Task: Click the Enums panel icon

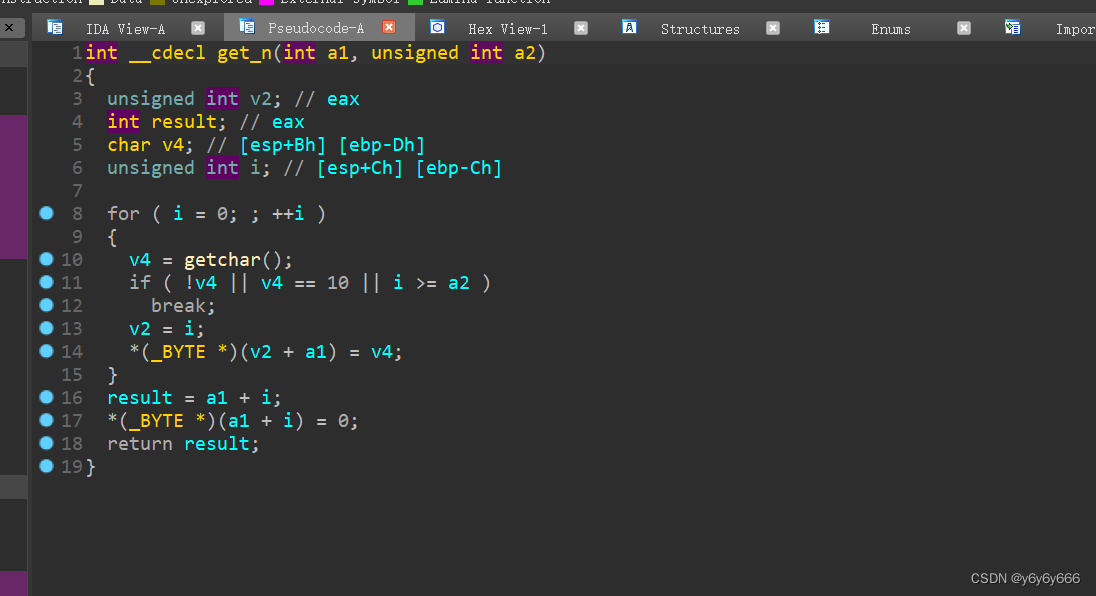Action: 821,27
